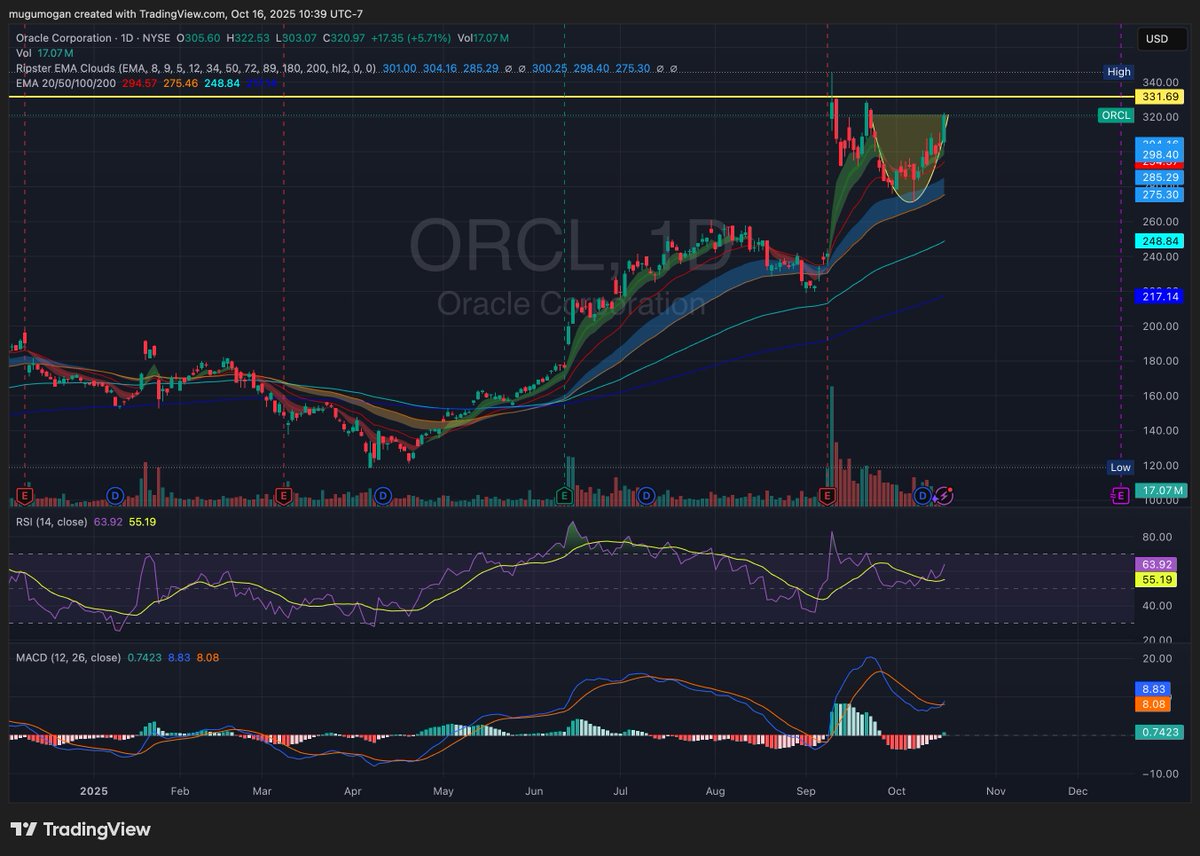Click the dividend D marker in July

pos(648,495)
